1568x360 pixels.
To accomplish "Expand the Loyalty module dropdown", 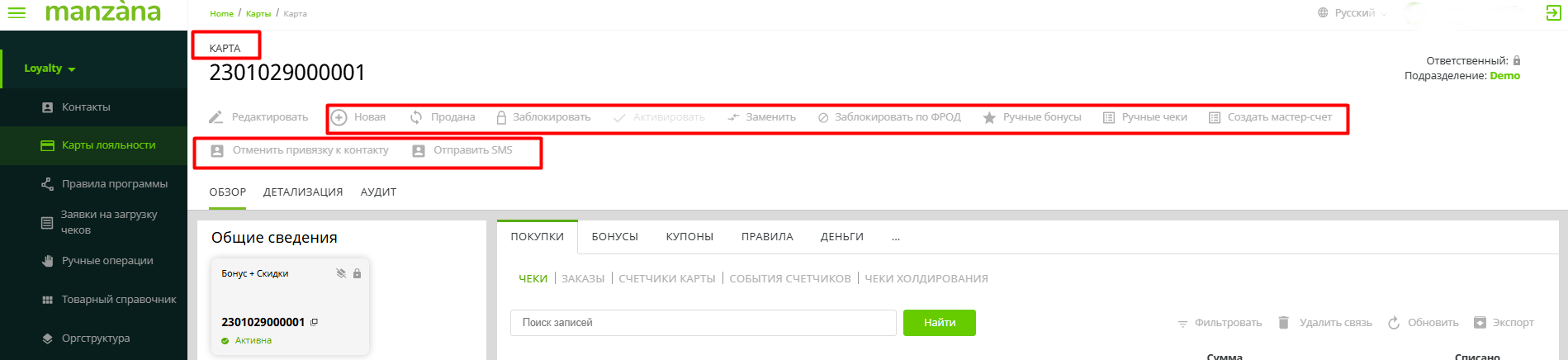I will click(50, 69).
